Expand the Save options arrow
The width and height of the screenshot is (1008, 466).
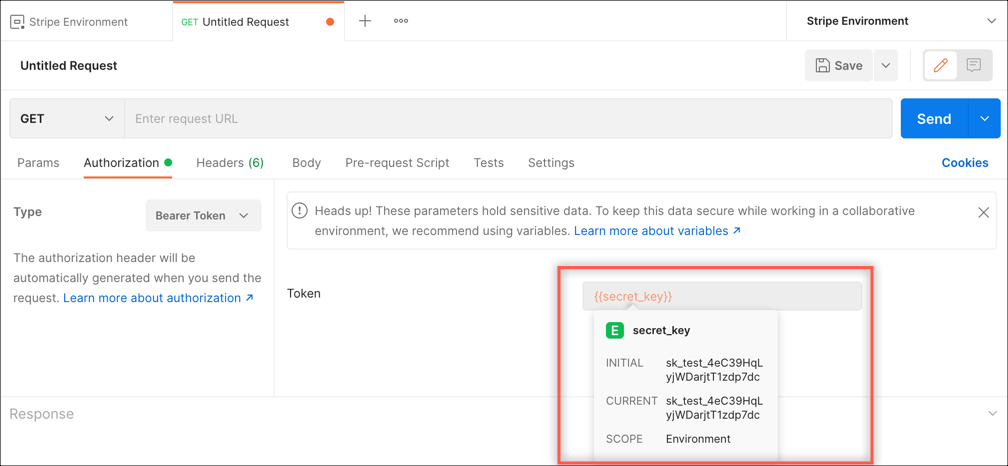click(x=886, y=66)
